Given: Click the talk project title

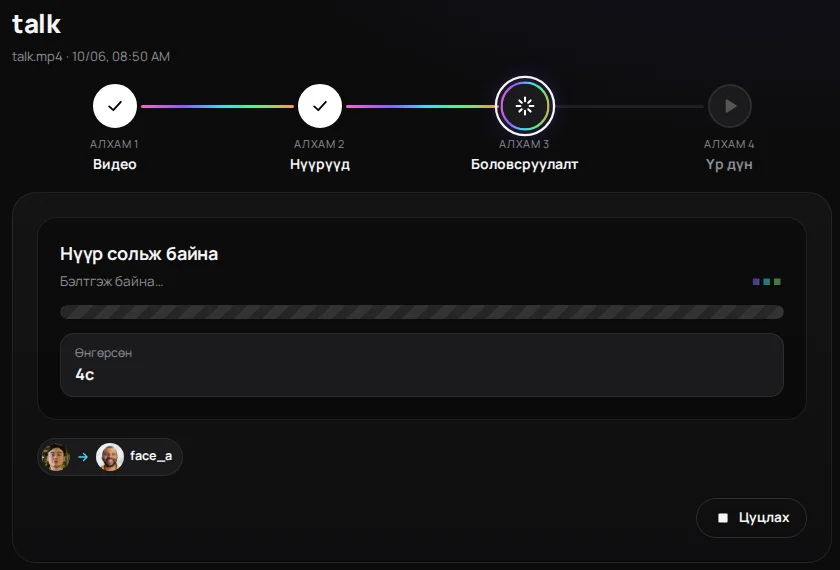Looking at the screenshot, I should click(x=36, y=24).
